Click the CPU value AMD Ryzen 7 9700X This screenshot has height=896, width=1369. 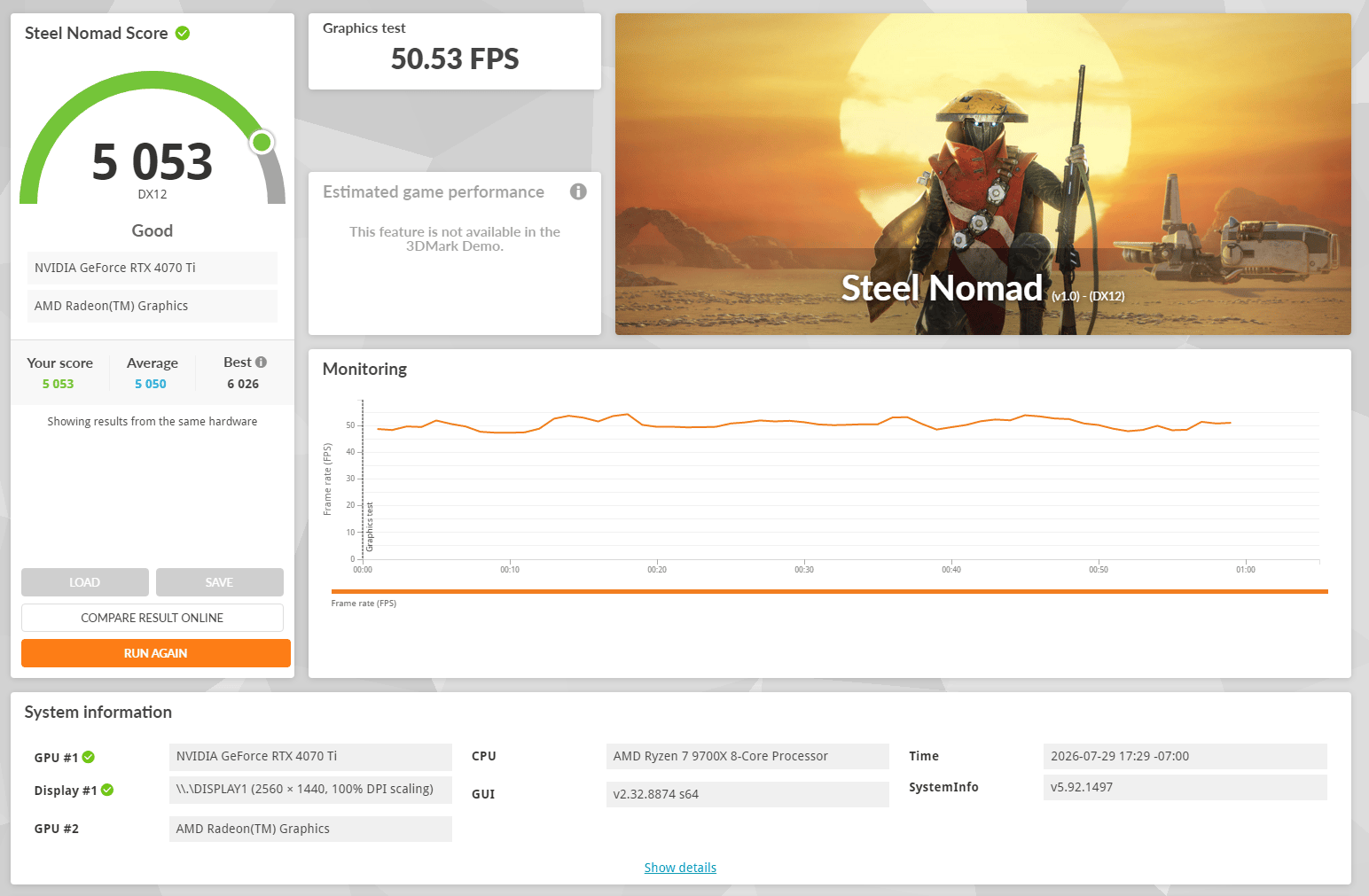pyautogui.click(x=747, y=756)
